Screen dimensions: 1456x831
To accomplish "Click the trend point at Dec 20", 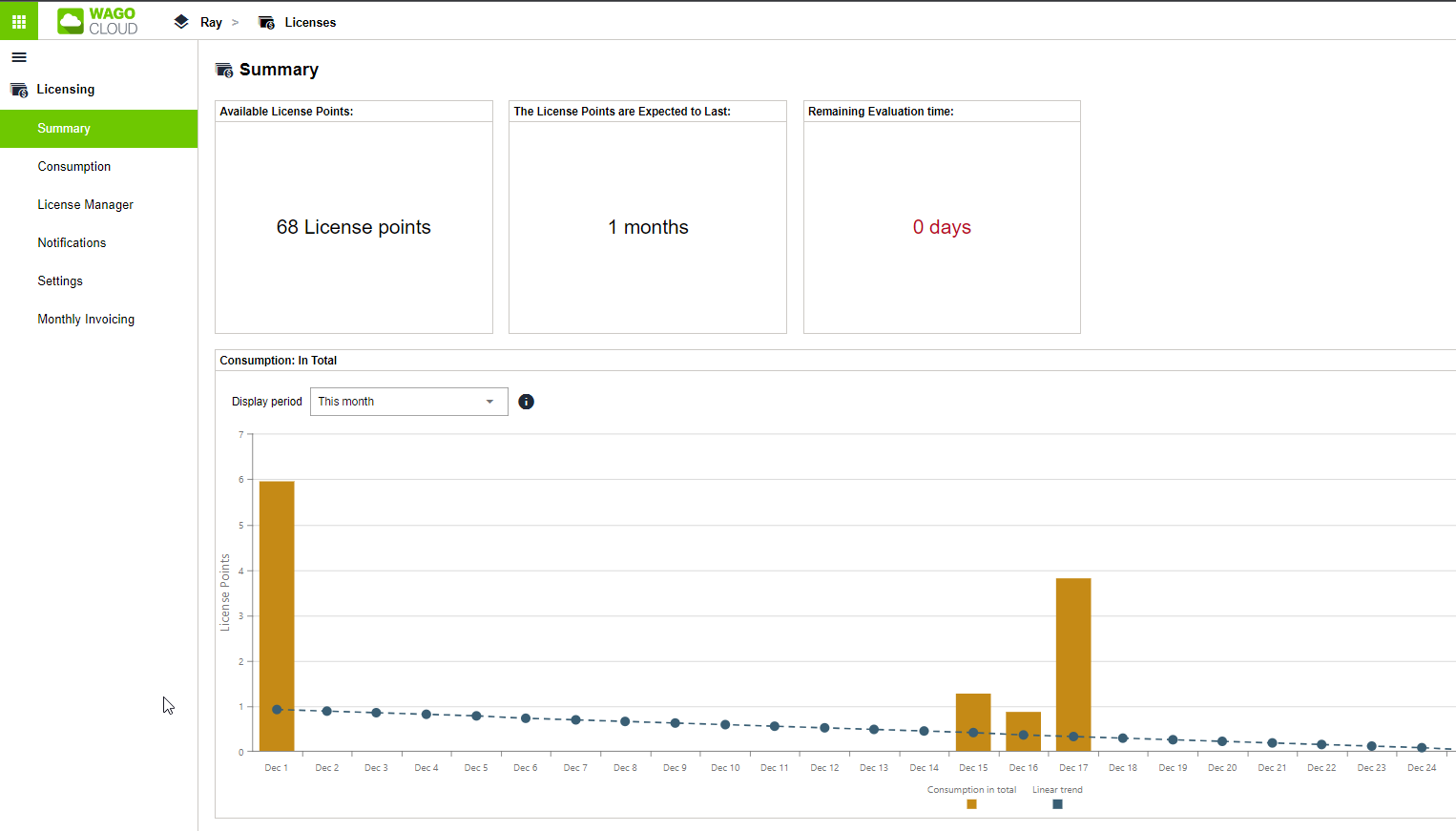I will (1222, 741).
